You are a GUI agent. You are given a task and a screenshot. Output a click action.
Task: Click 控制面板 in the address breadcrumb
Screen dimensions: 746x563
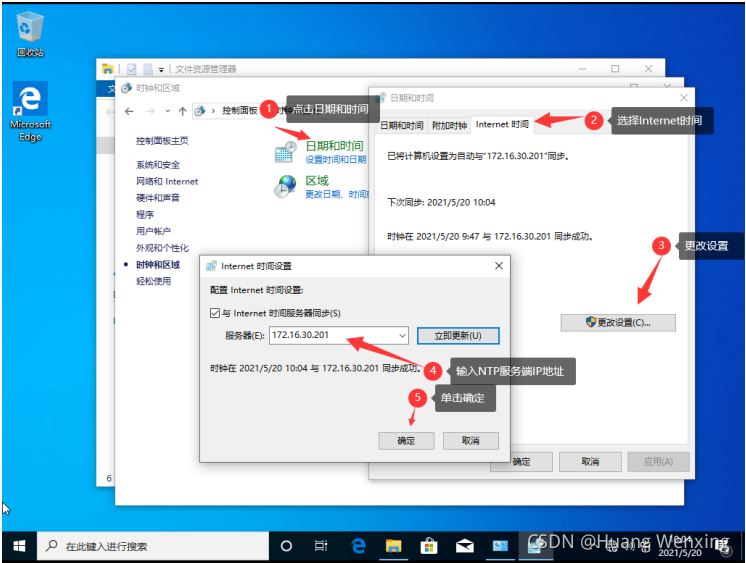(240, 110)
